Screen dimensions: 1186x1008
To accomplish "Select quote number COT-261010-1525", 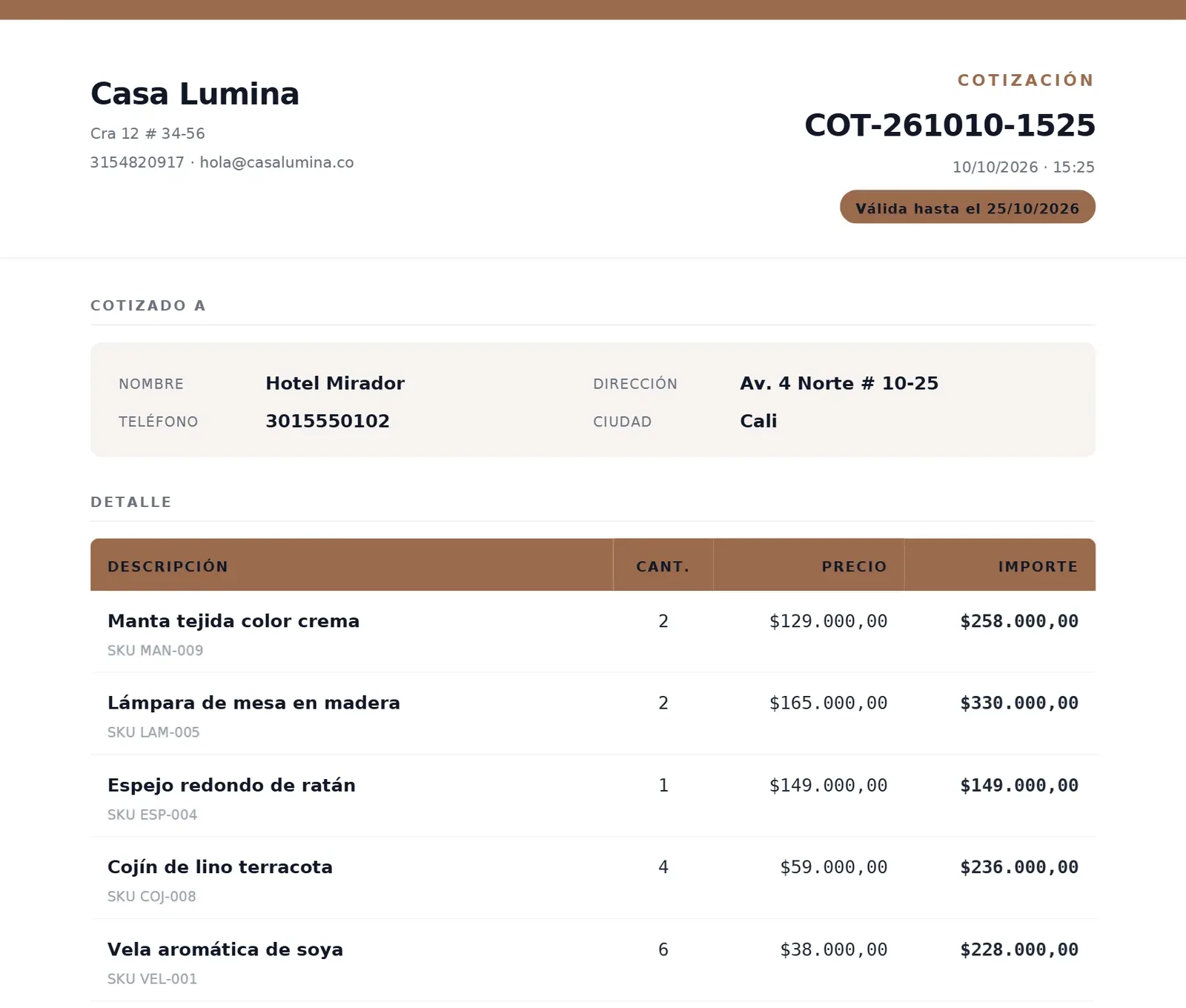I will [950, 125].
